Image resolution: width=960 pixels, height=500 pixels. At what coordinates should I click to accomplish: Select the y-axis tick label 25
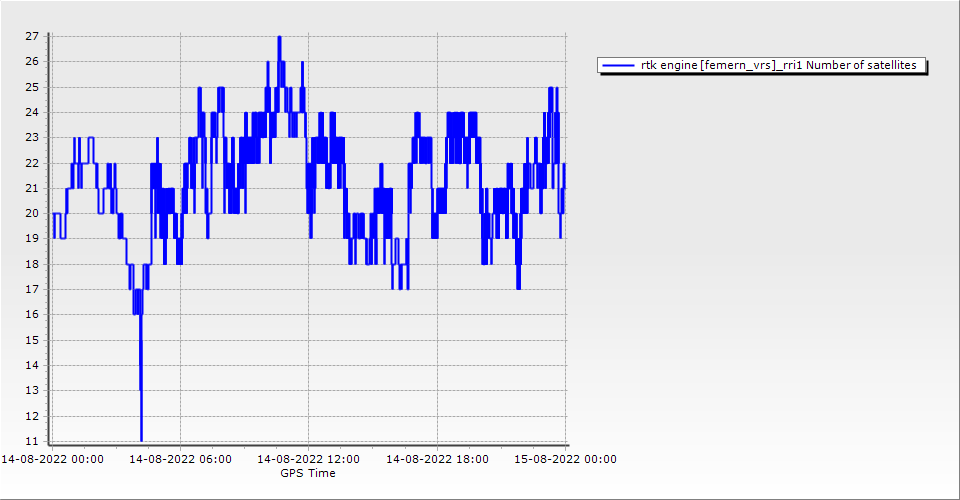[32, 87]
